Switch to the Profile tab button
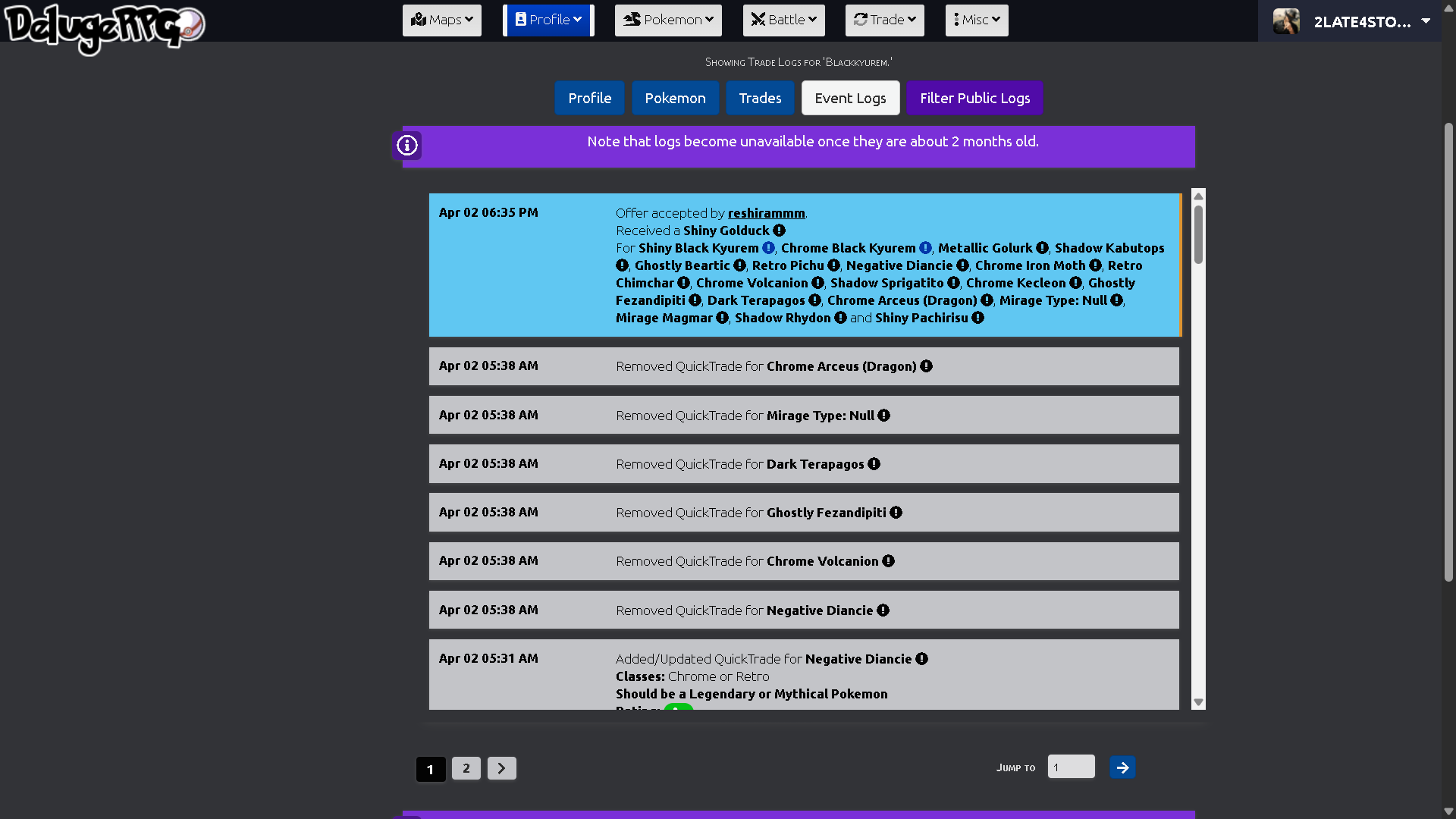The height and width of the screenshot is (819, 1456). [x=590, y=98]
